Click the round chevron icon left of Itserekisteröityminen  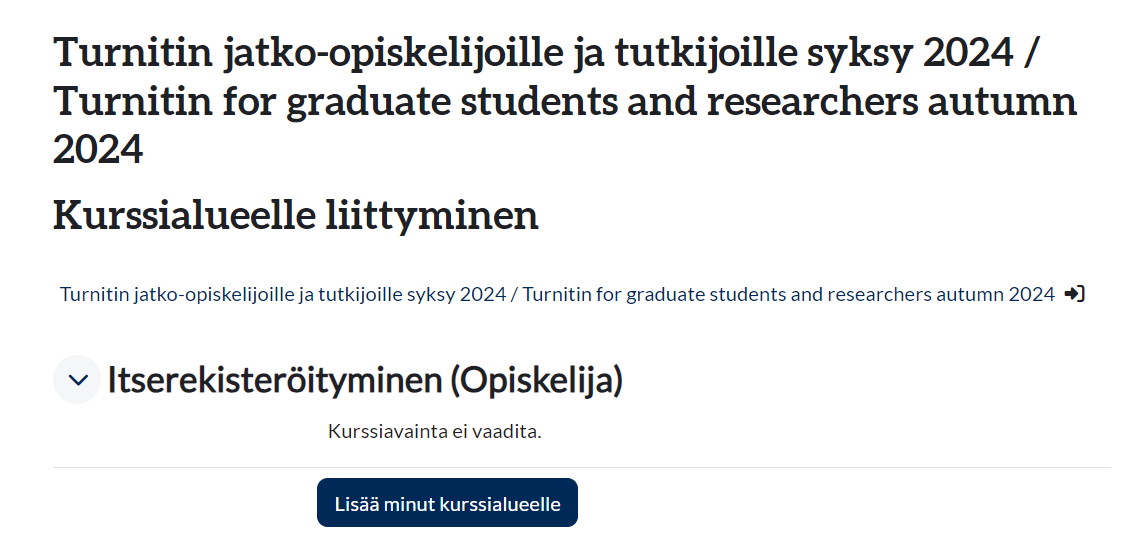click(x=77, y=380)
